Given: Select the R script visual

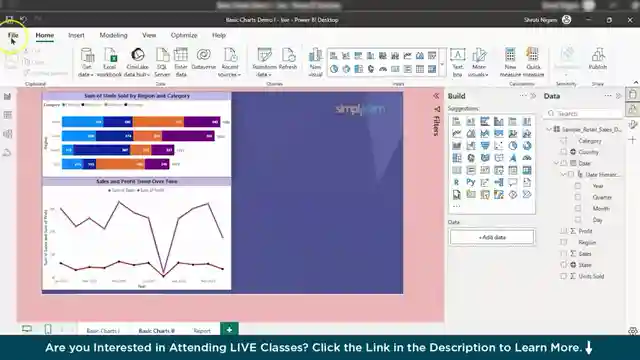Looking at the screenshot, I should click(x=456, y=182).
